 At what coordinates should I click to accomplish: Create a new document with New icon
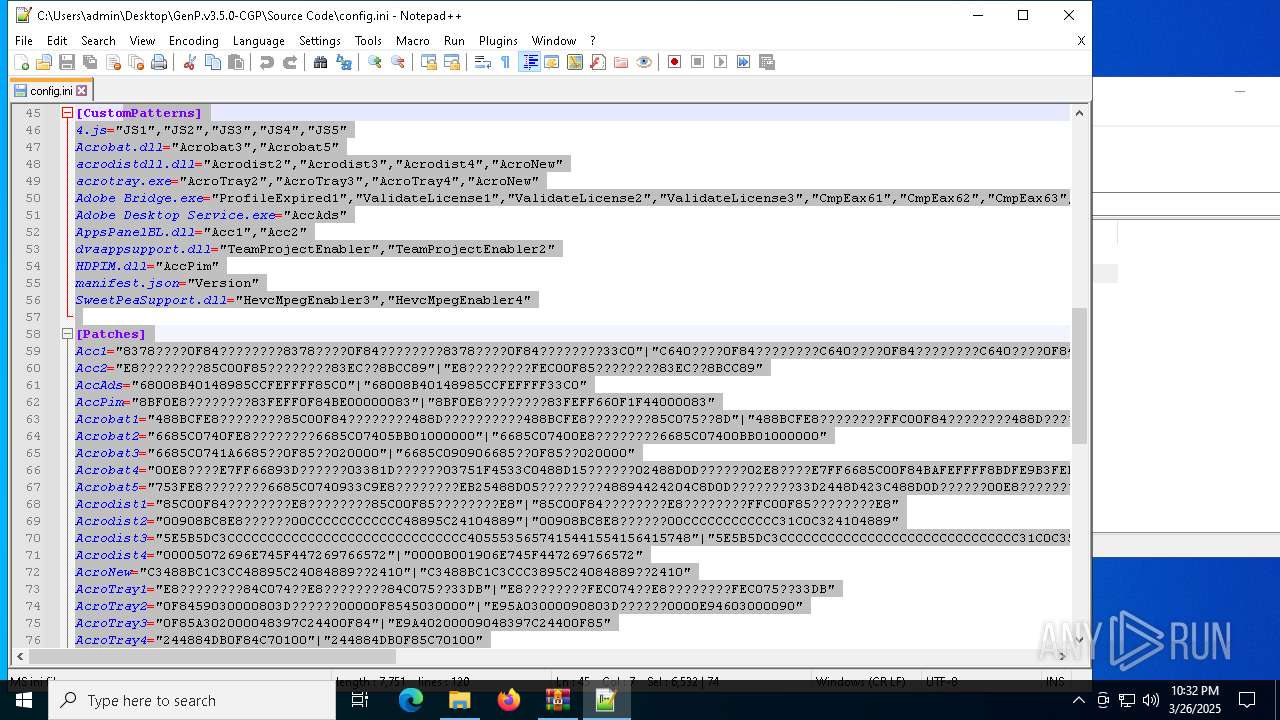[21, 62]
